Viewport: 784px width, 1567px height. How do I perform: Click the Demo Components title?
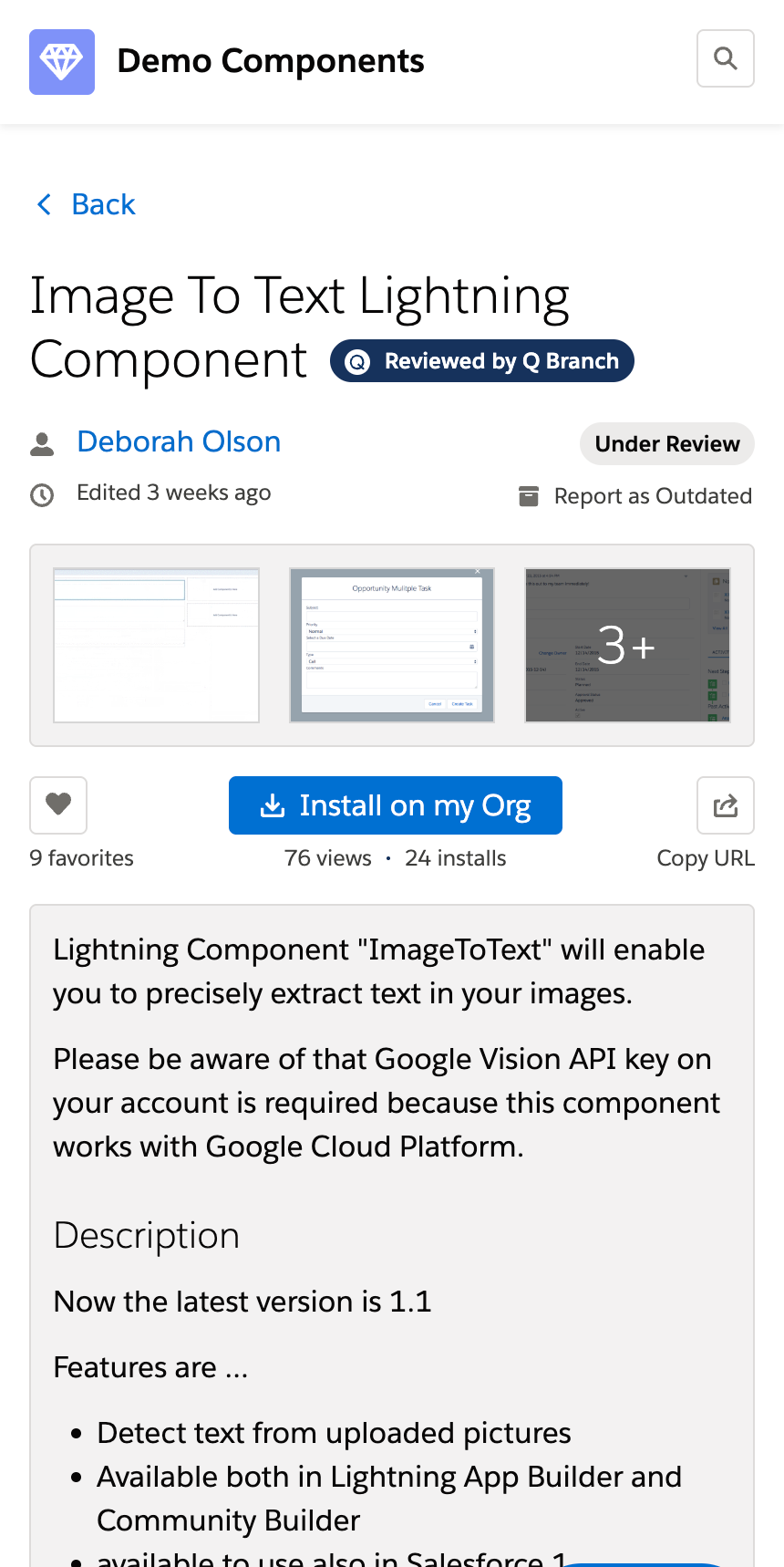(x=271, y=61)
